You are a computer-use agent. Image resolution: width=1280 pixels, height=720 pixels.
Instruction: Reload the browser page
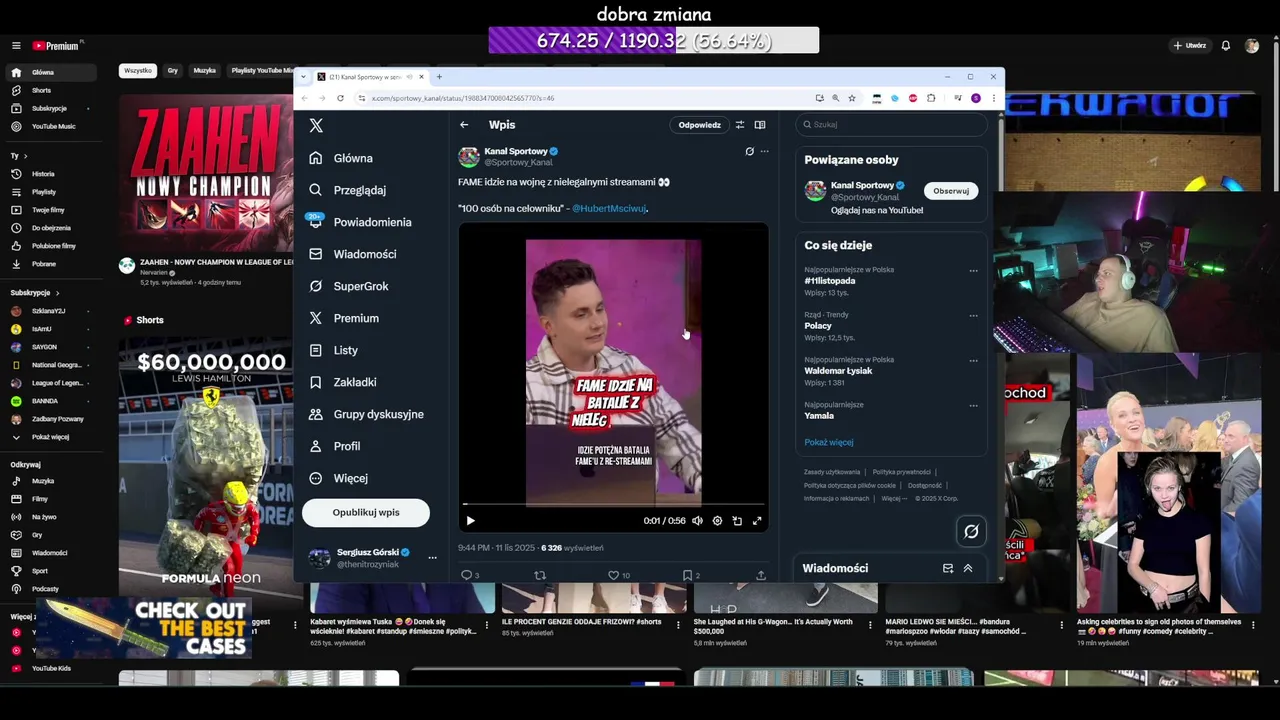point(340,98)
